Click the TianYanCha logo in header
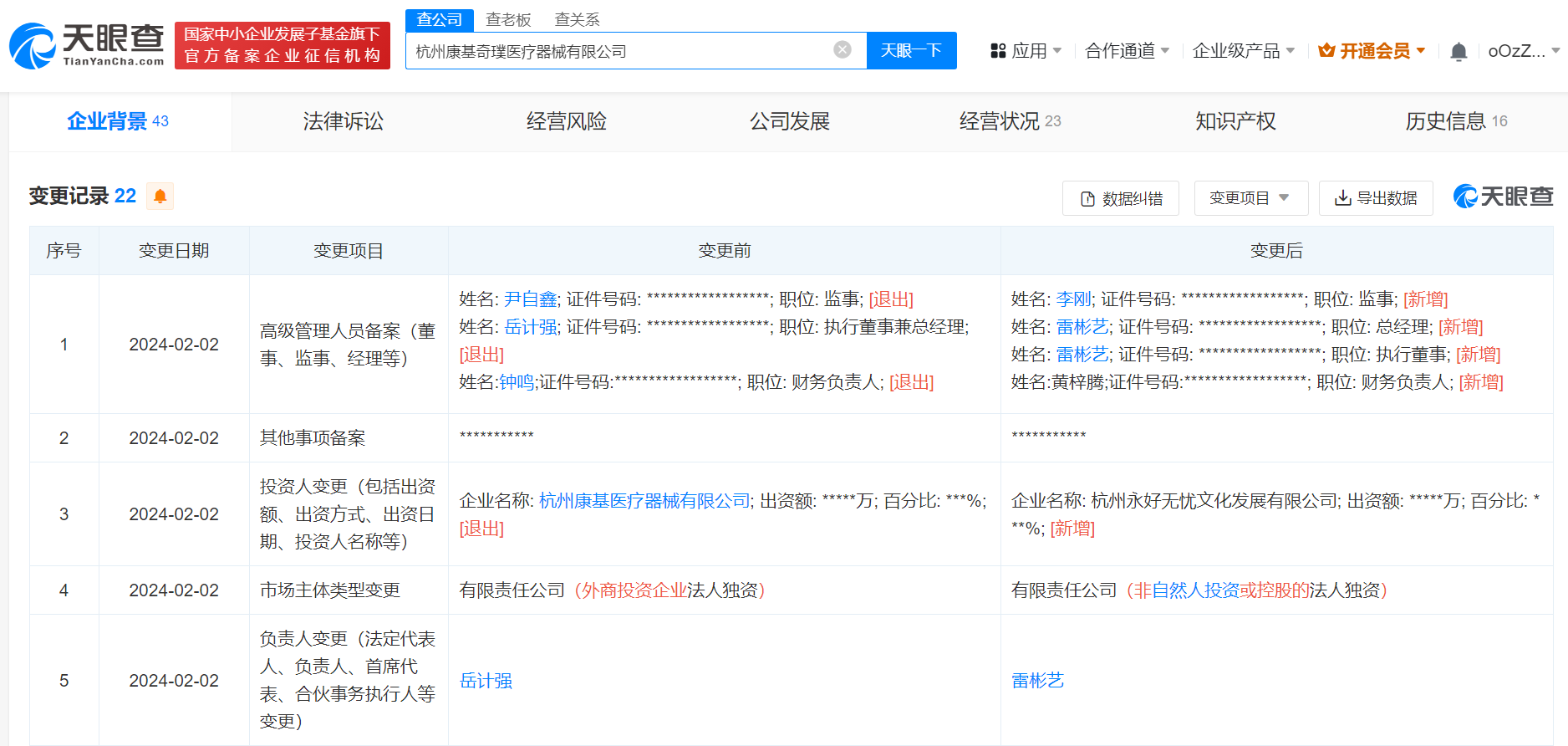The image size is (1568, 746). pyautogui.click(x=87, y=45)
